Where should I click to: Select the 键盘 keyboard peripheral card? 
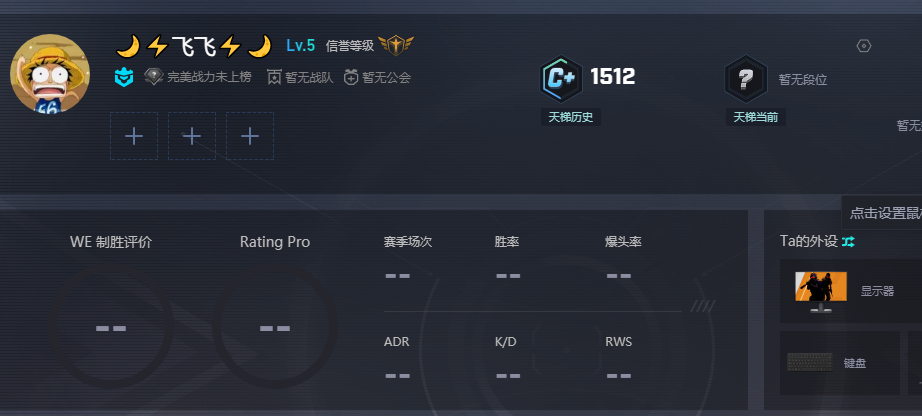(840, 363)
